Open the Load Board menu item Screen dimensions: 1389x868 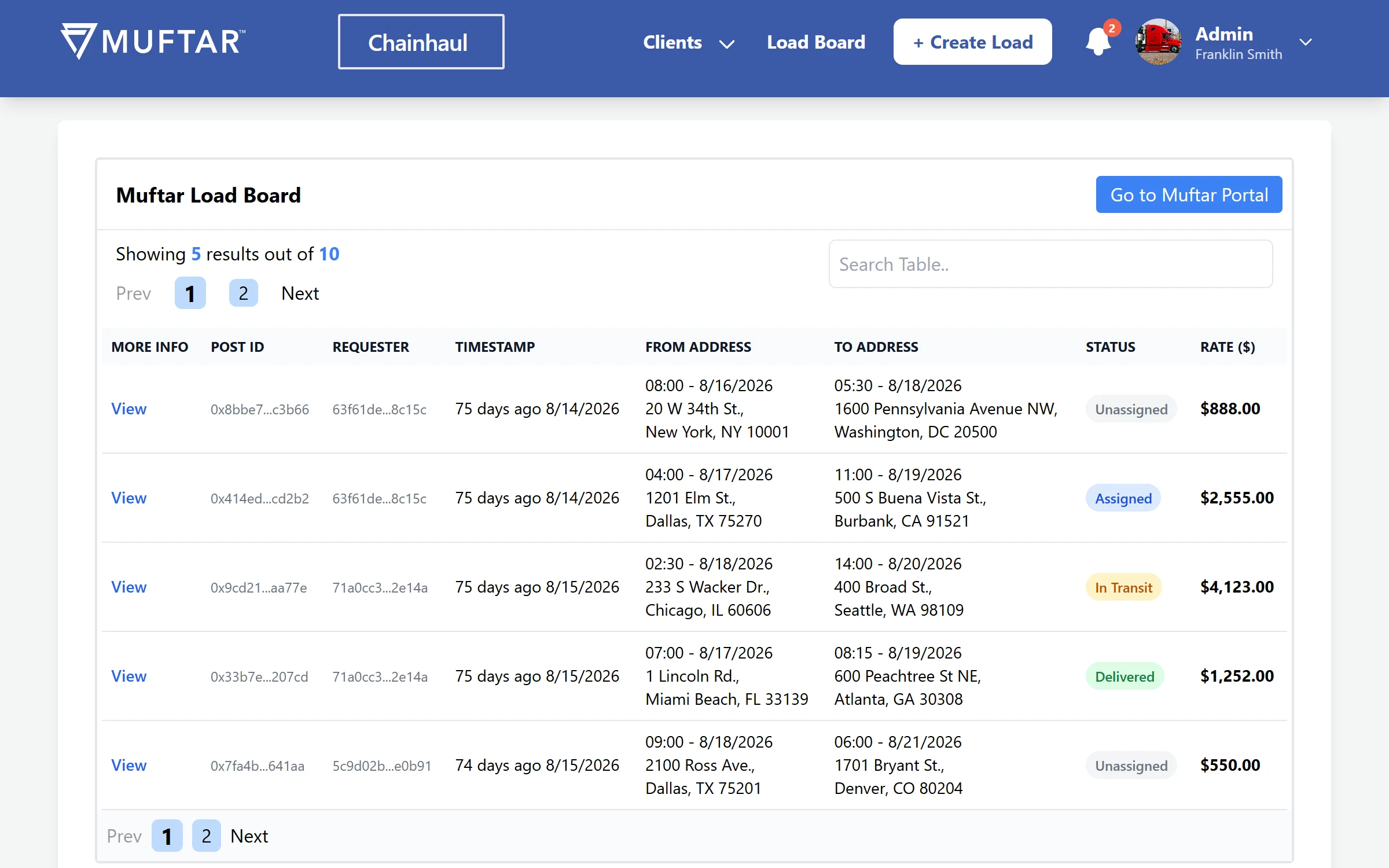pyautogui.click(x=816, y=42)
